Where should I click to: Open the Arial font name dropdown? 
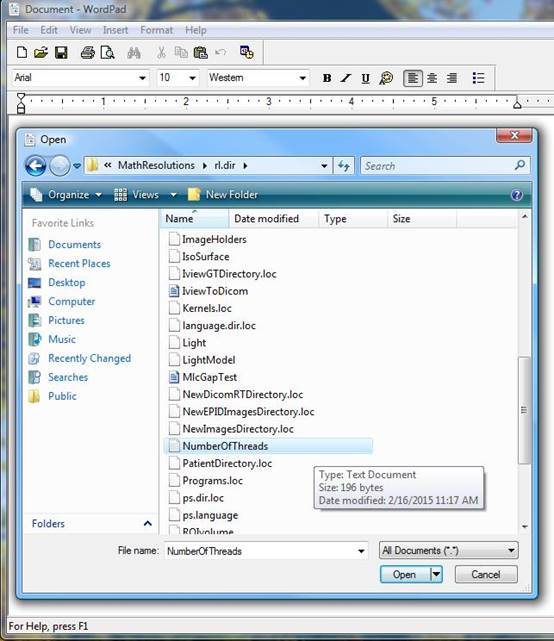click(142, 78)
